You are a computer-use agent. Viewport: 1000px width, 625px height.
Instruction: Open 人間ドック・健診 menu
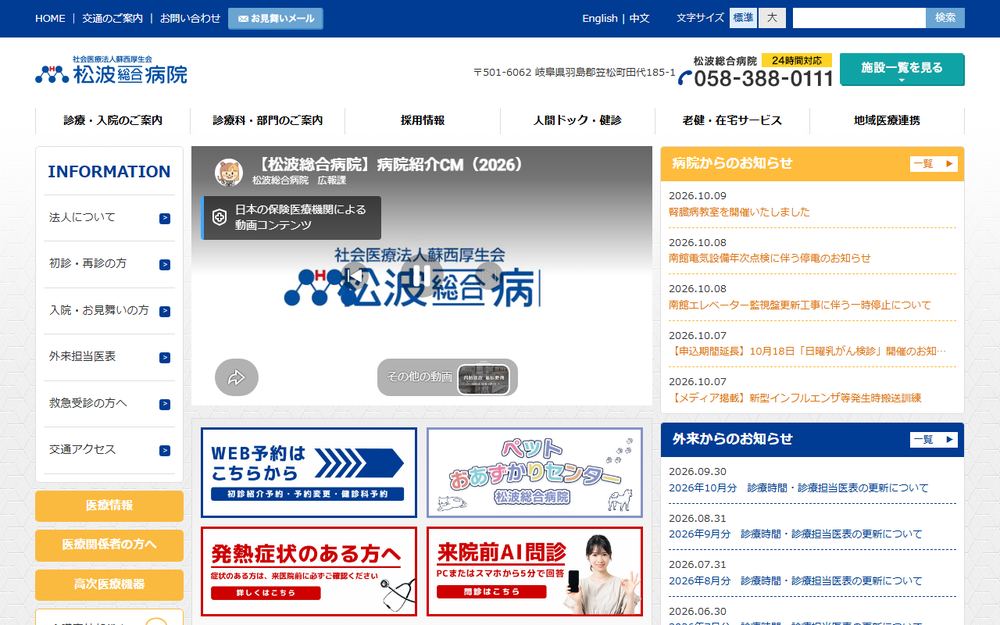pyautogui.click(x=578, y=121)
